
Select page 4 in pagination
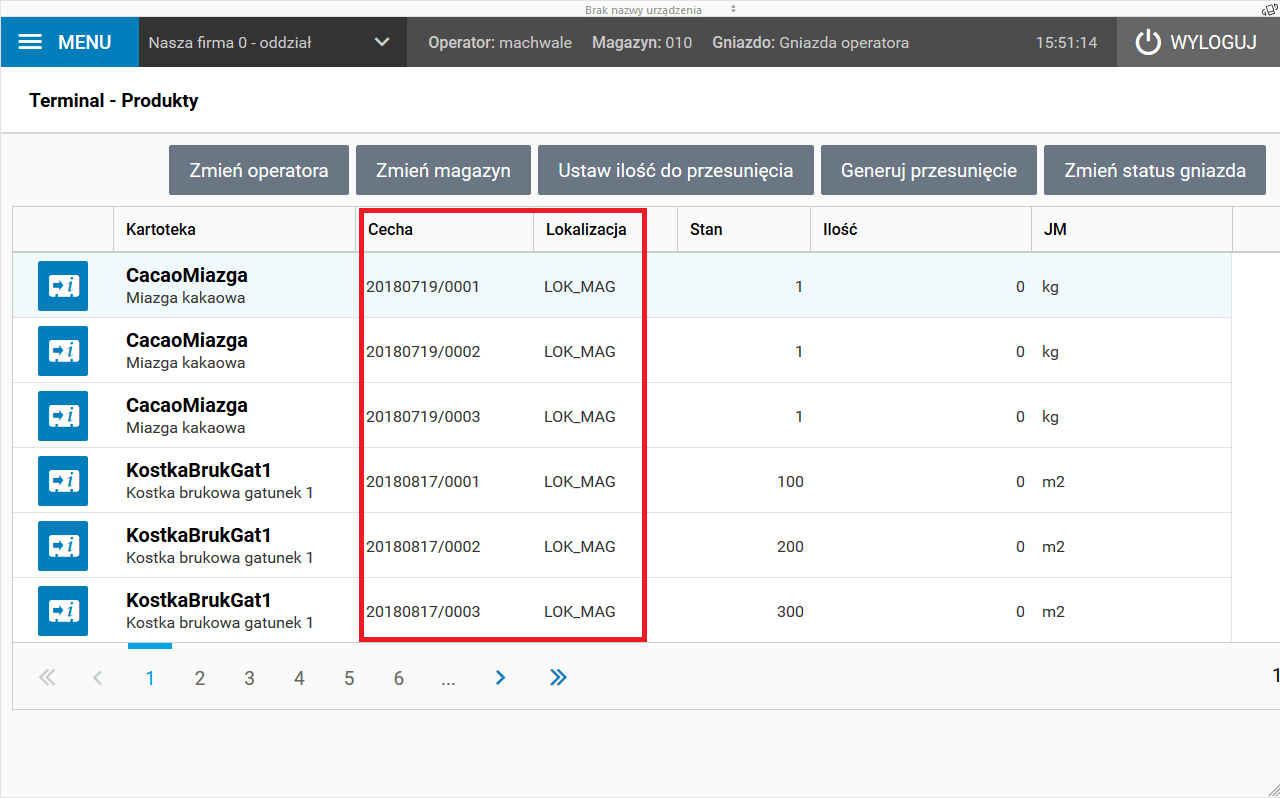(x=299, y=678)
